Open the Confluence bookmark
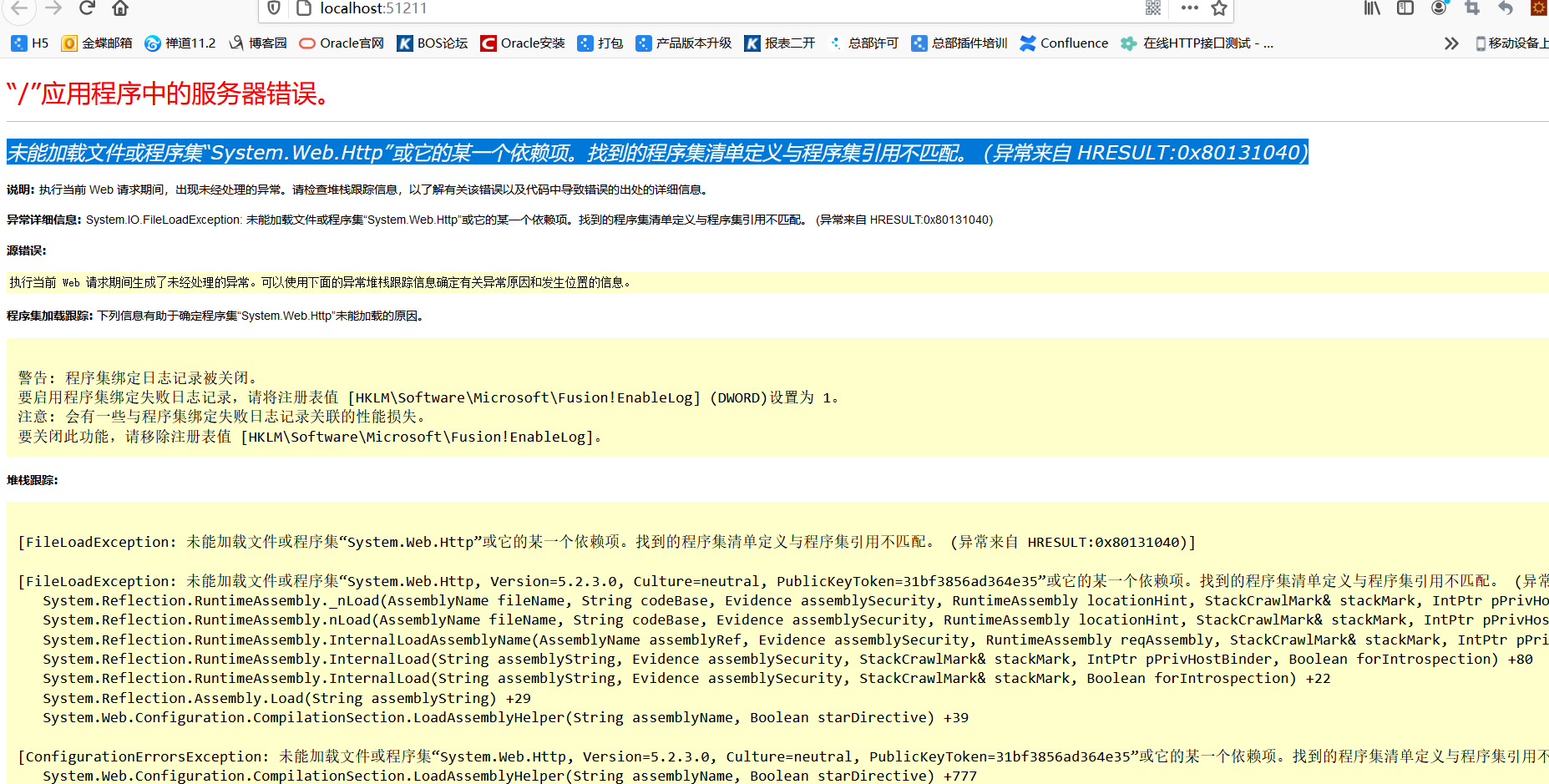The height and width of the screenshot is (784, 1549). (x=1064, y=43)
